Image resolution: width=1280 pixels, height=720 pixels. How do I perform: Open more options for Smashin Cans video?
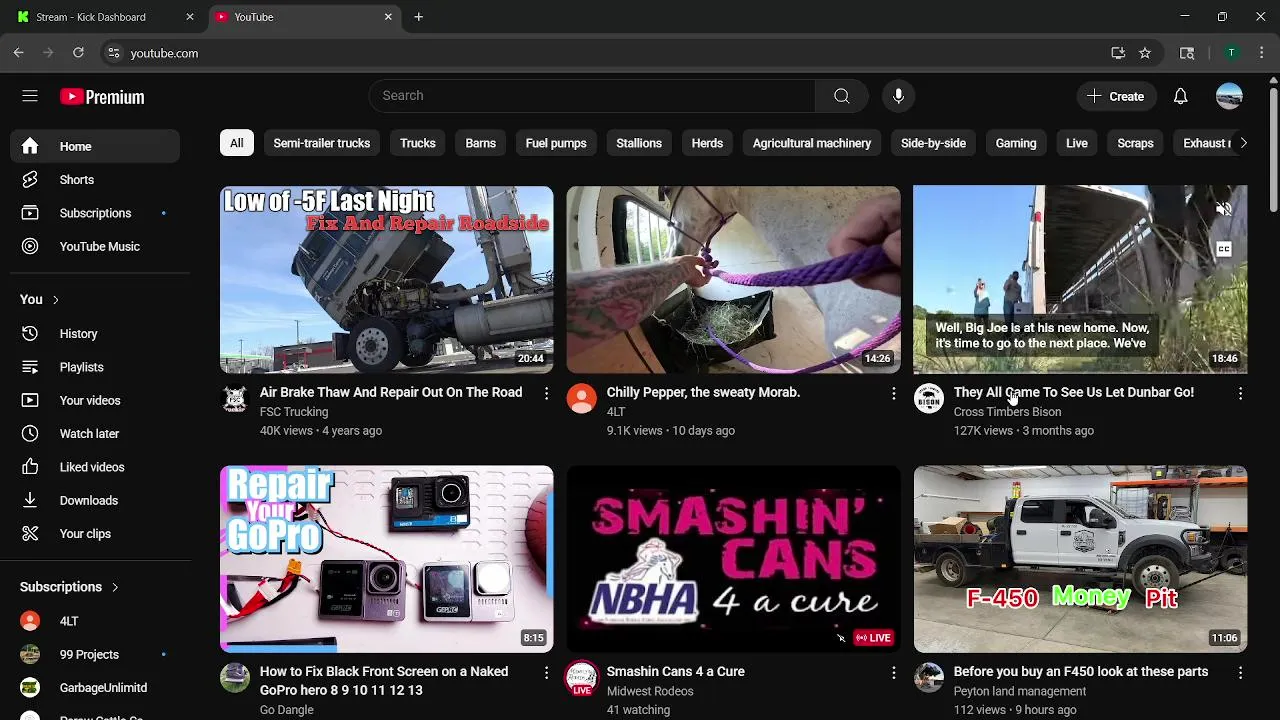(893, 673)
